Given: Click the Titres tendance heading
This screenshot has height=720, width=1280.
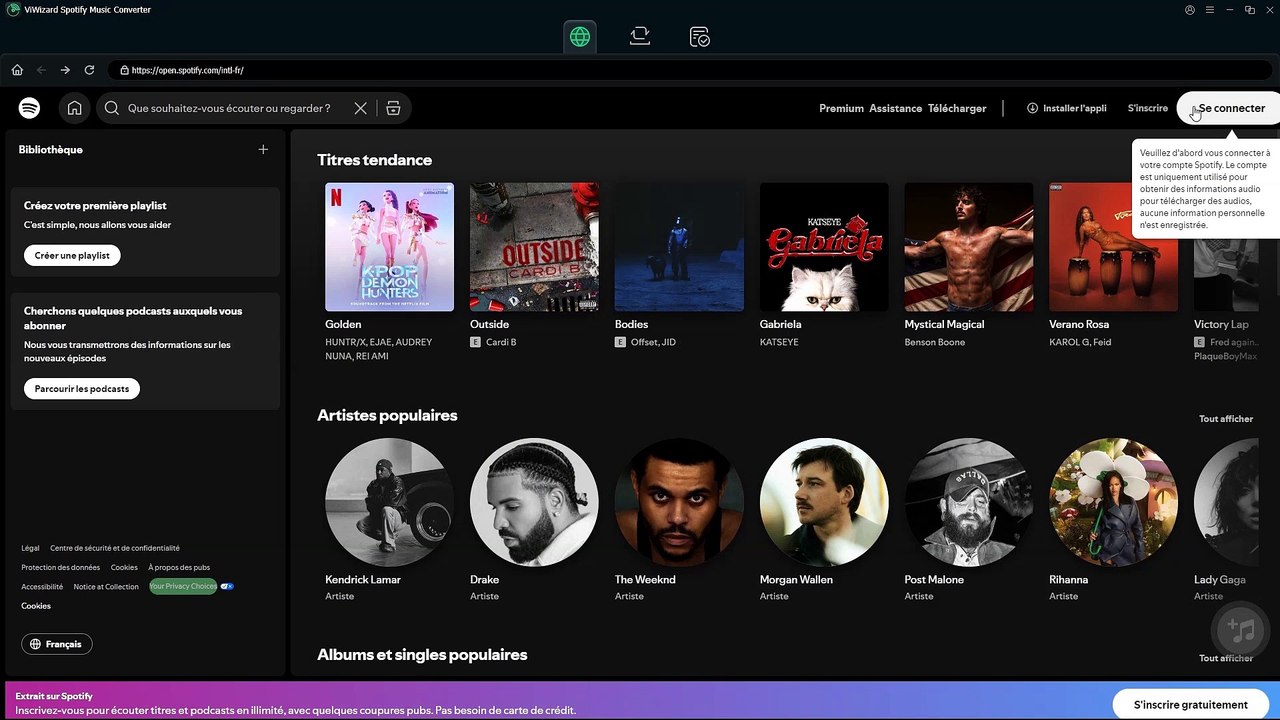Looking at the screenshot, I should [x=375, y=160].
